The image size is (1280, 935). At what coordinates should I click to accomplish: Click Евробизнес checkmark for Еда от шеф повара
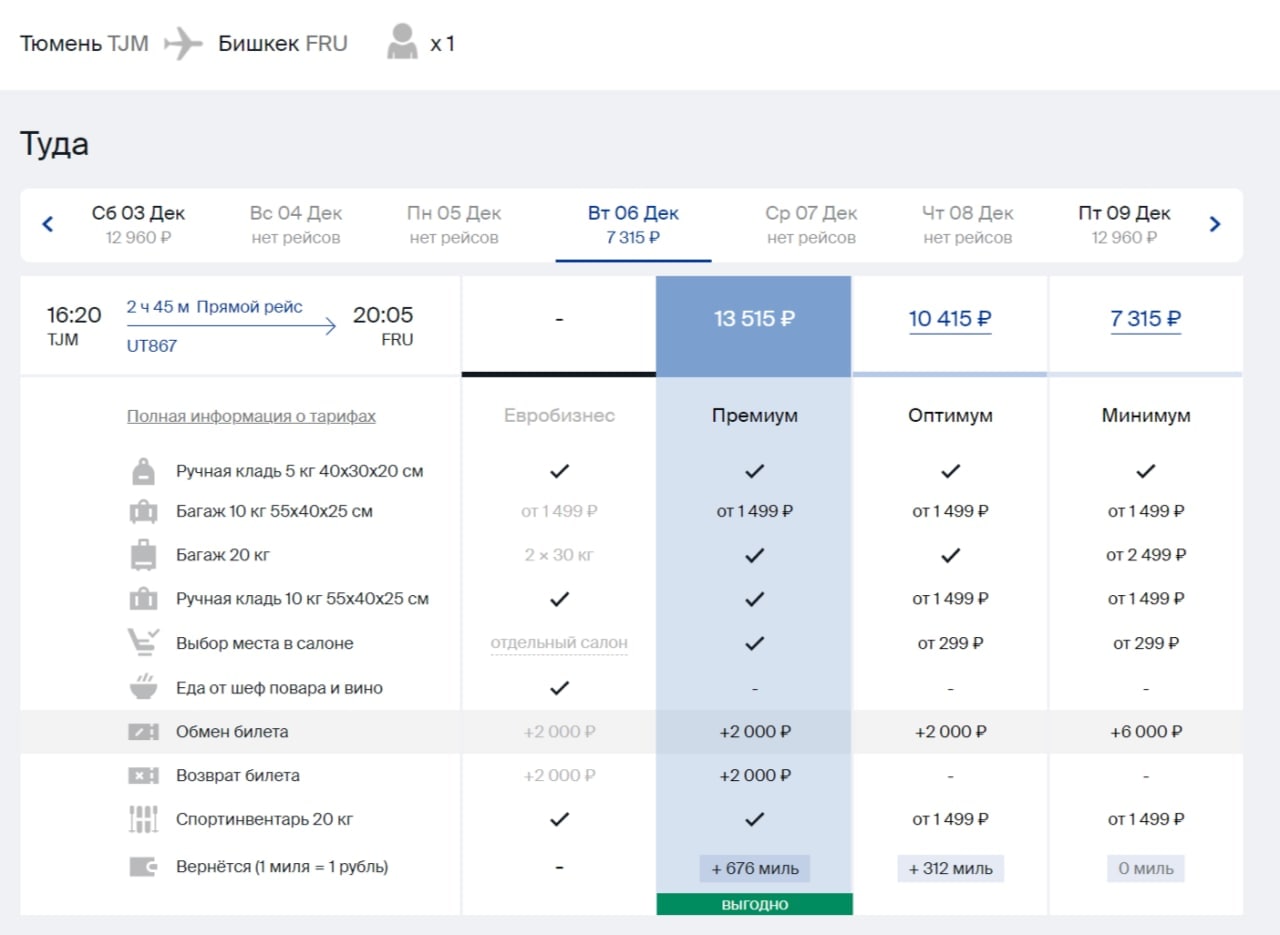[559, 687]
